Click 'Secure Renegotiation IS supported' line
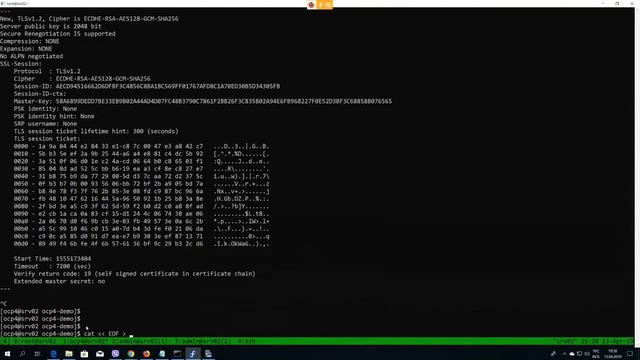The image size is (640, 360). coord(58,34)
